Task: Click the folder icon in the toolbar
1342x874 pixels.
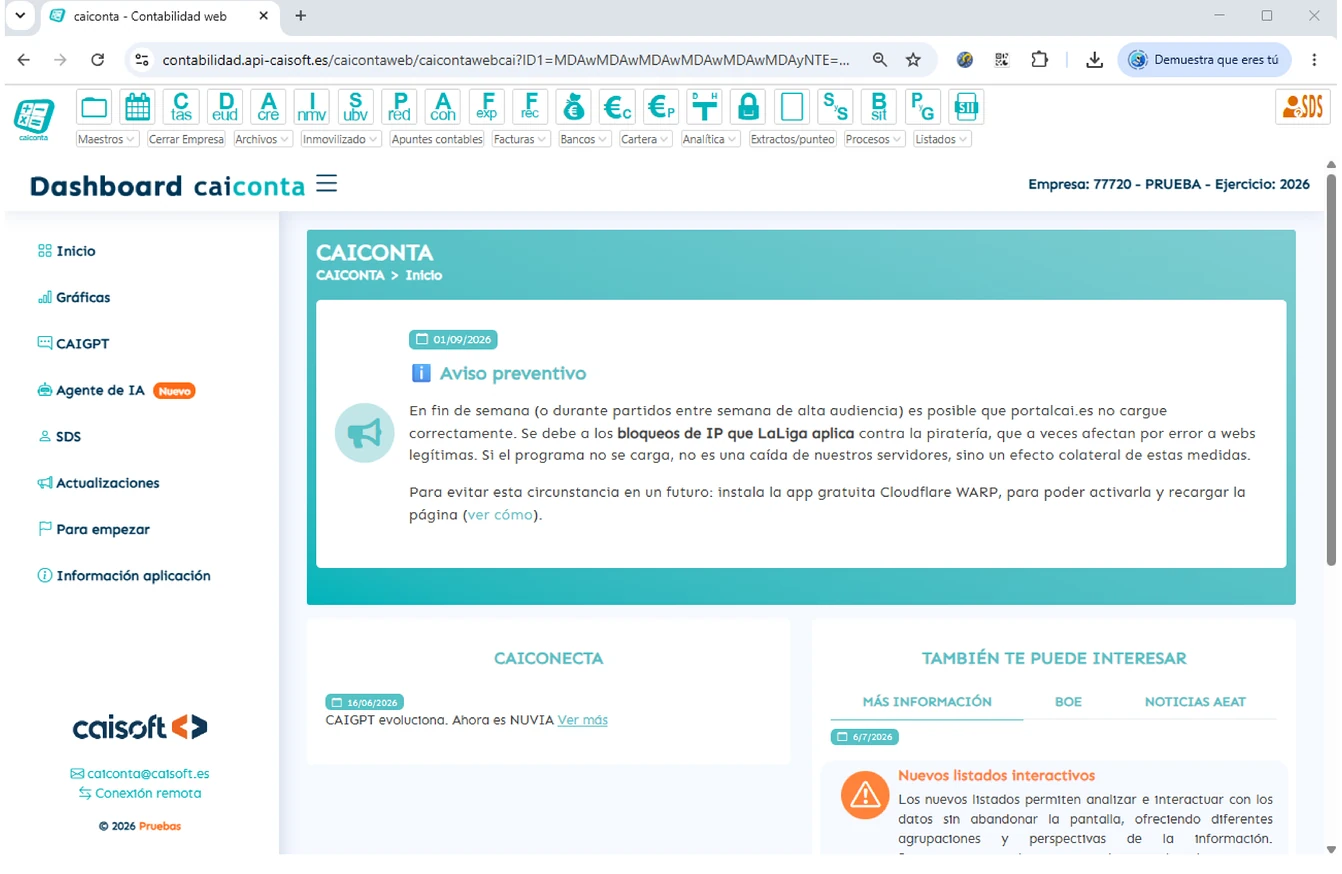Action: tap(94, 107)
